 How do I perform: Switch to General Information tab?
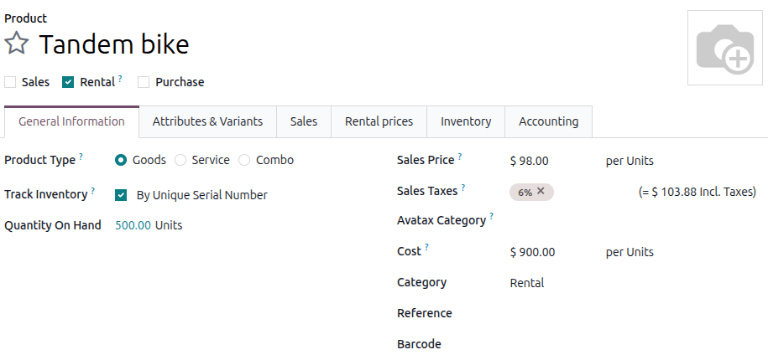point(72,121)
